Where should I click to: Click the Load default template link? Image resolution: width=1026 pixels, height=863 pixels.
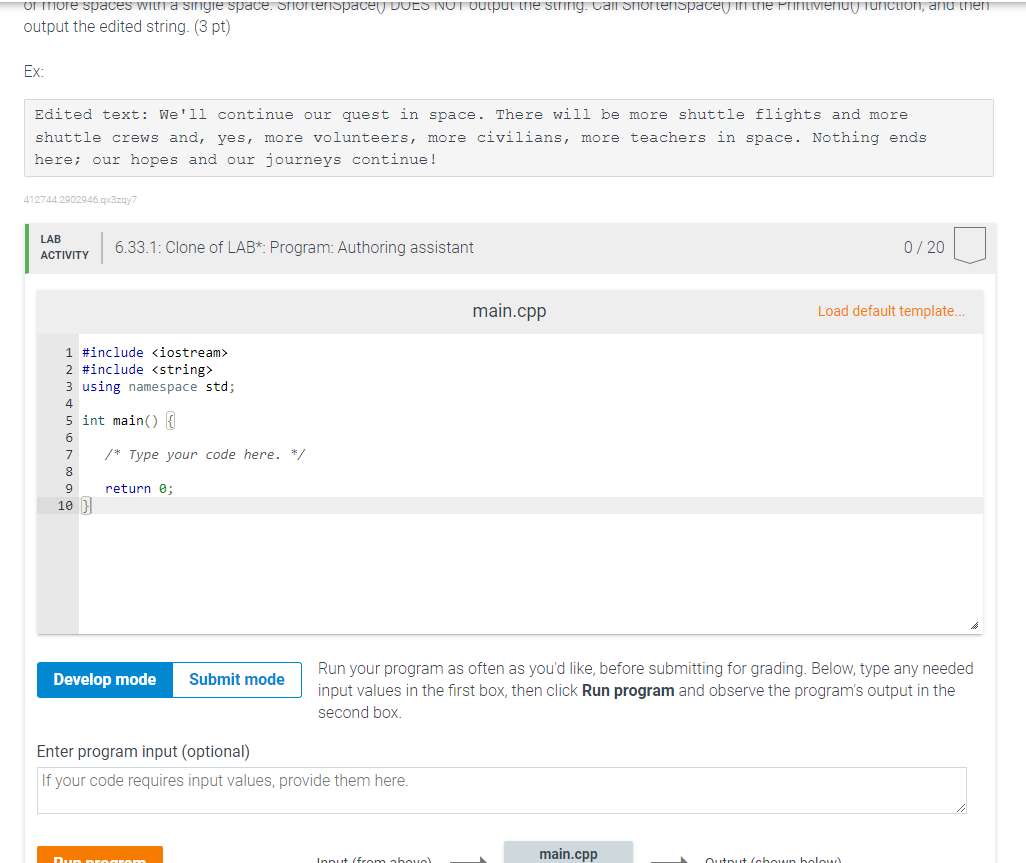pyautogui.click(x=890, y=311)
